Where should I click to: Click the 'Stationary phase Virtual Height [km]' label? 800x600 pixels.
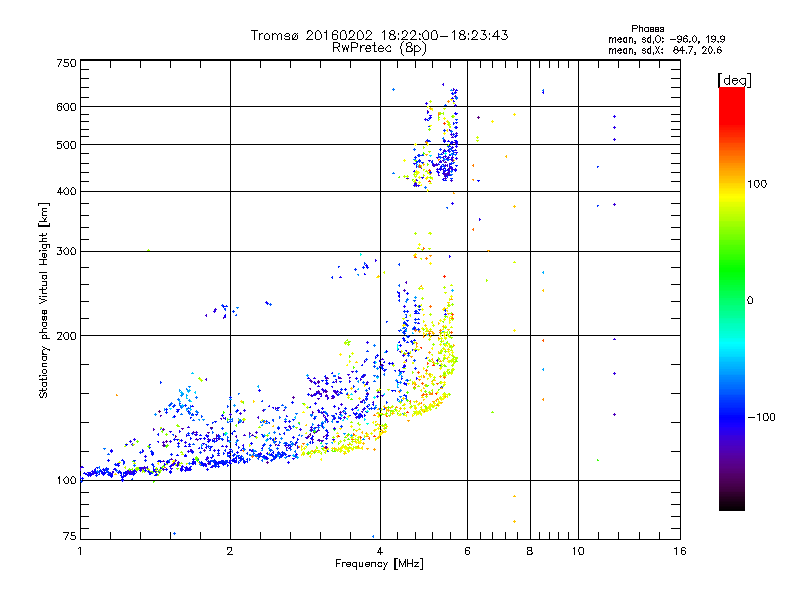pos(44,300)
